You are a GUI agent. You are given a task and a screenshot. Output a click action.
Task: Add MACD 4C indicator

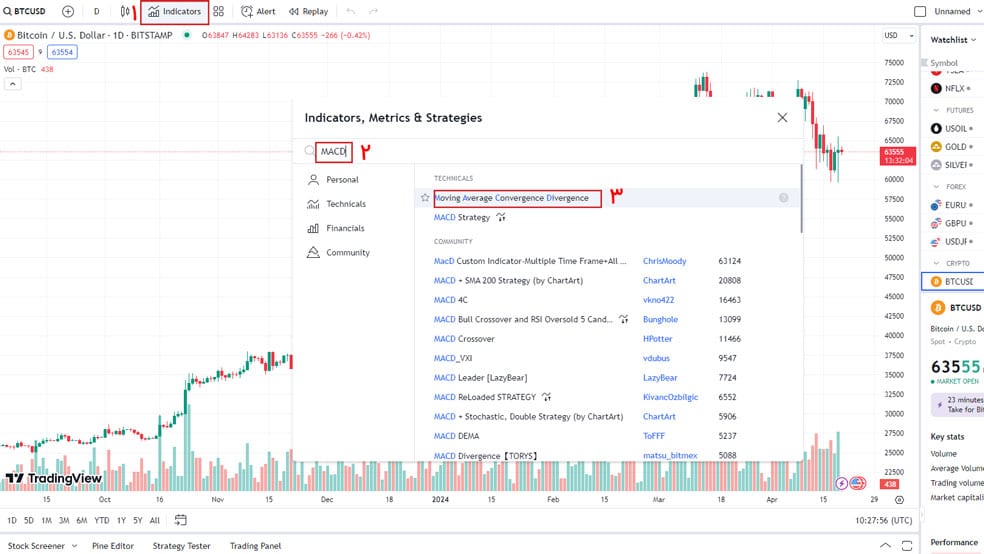click(x=451, y=300)
